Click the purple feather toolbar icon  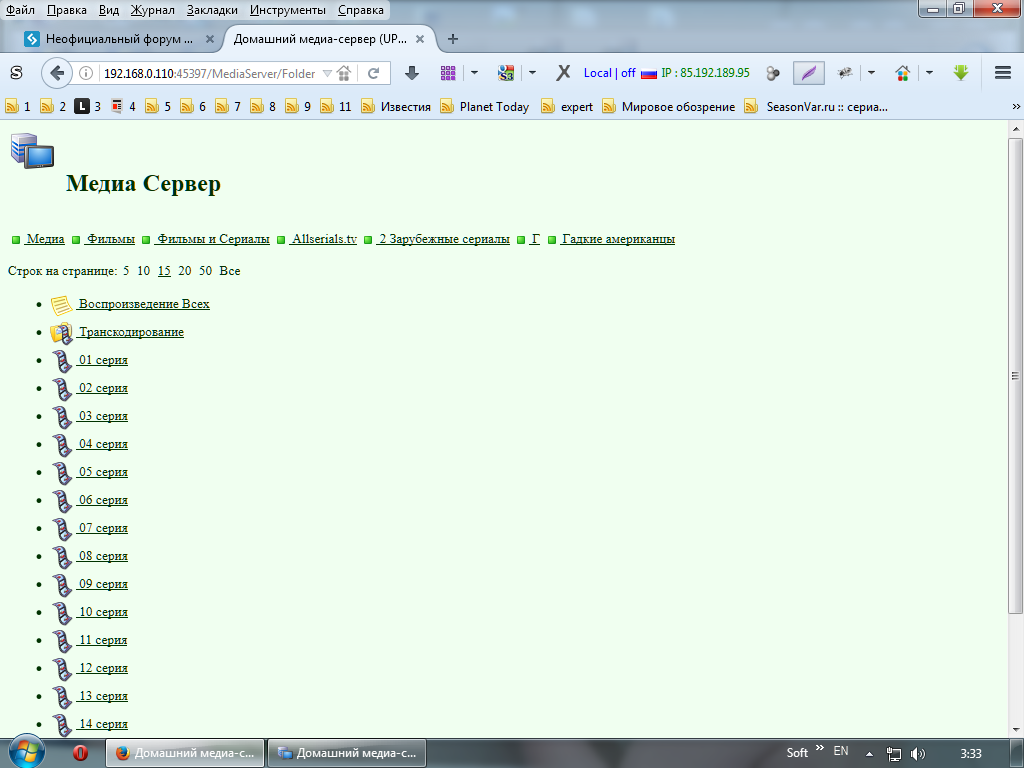808,73
